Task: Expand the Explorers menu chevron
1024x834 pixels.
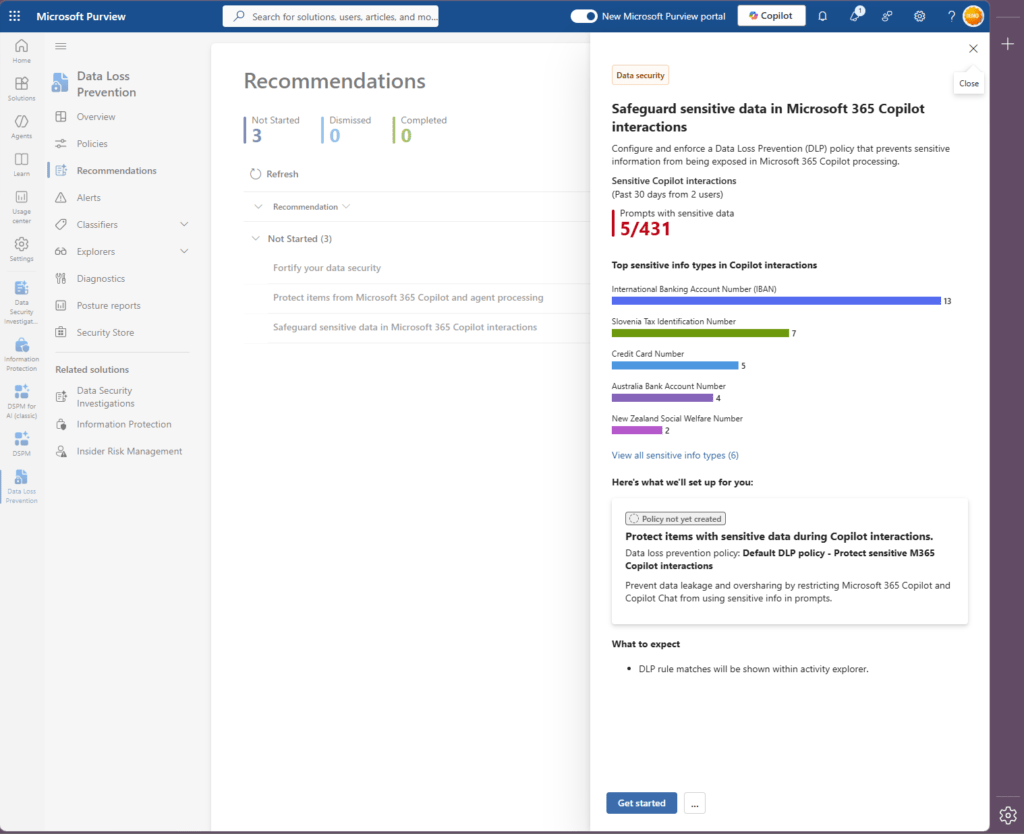Action: coord(184,251)
